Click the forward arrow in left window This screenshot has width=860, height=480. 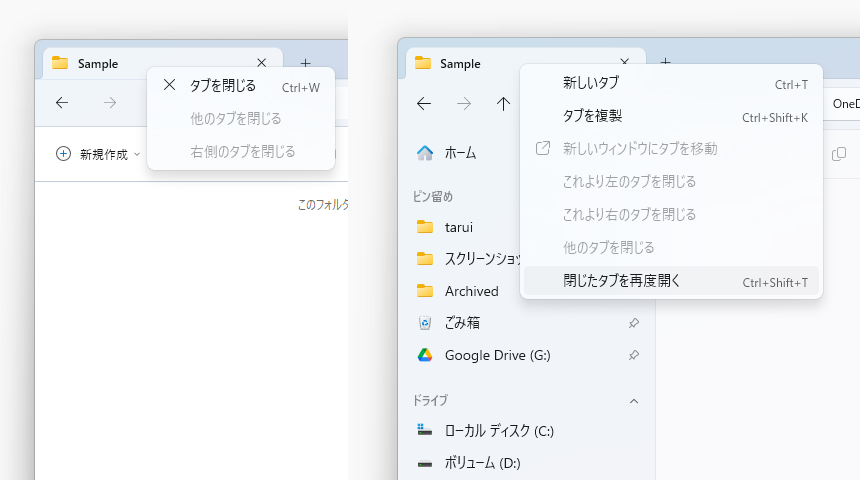point(110,103)
